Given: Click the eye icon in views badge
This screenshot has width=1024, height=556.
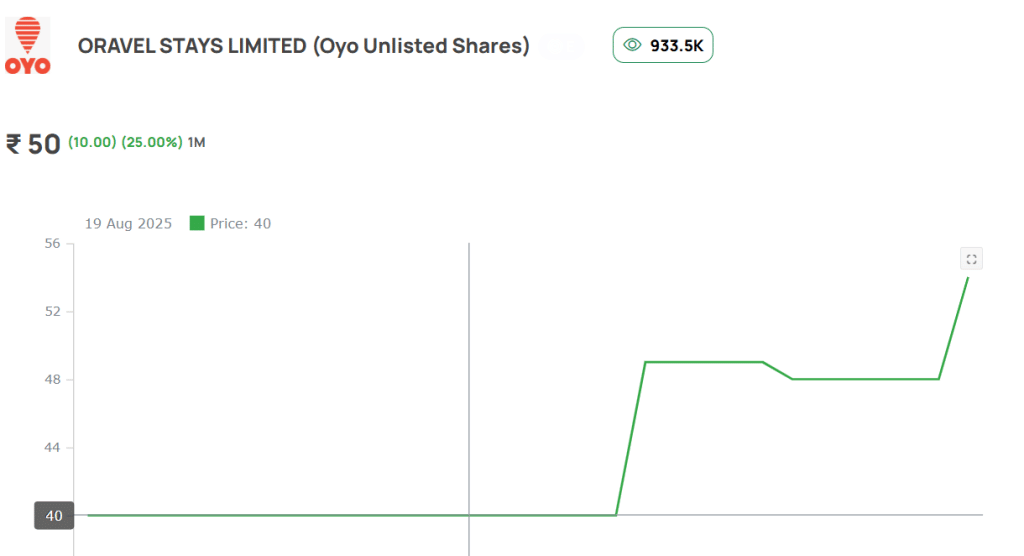Looking at the screenshot, I should [x=632, y=45].
